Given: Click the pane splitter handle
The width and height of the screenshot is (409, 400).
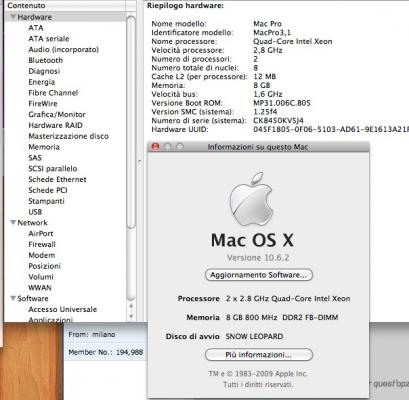Looking at the screenshot, I should pyautogui.click(x=139, y=161).
